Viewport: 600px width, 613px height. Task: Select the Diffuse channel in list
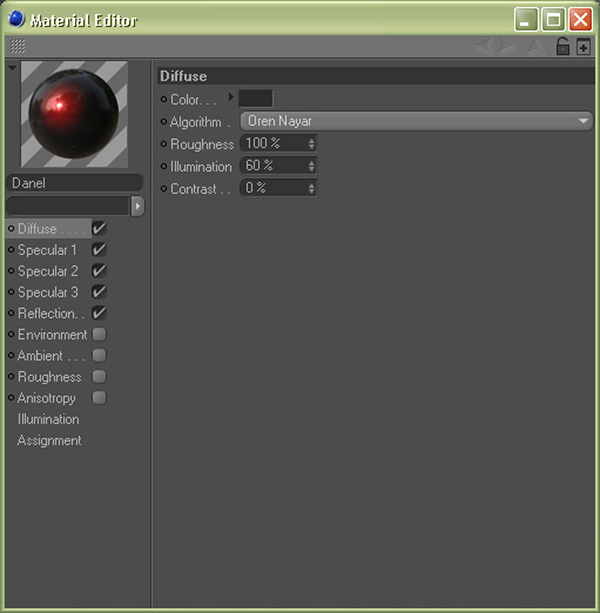pyautogui.click(x=48, y=229)
